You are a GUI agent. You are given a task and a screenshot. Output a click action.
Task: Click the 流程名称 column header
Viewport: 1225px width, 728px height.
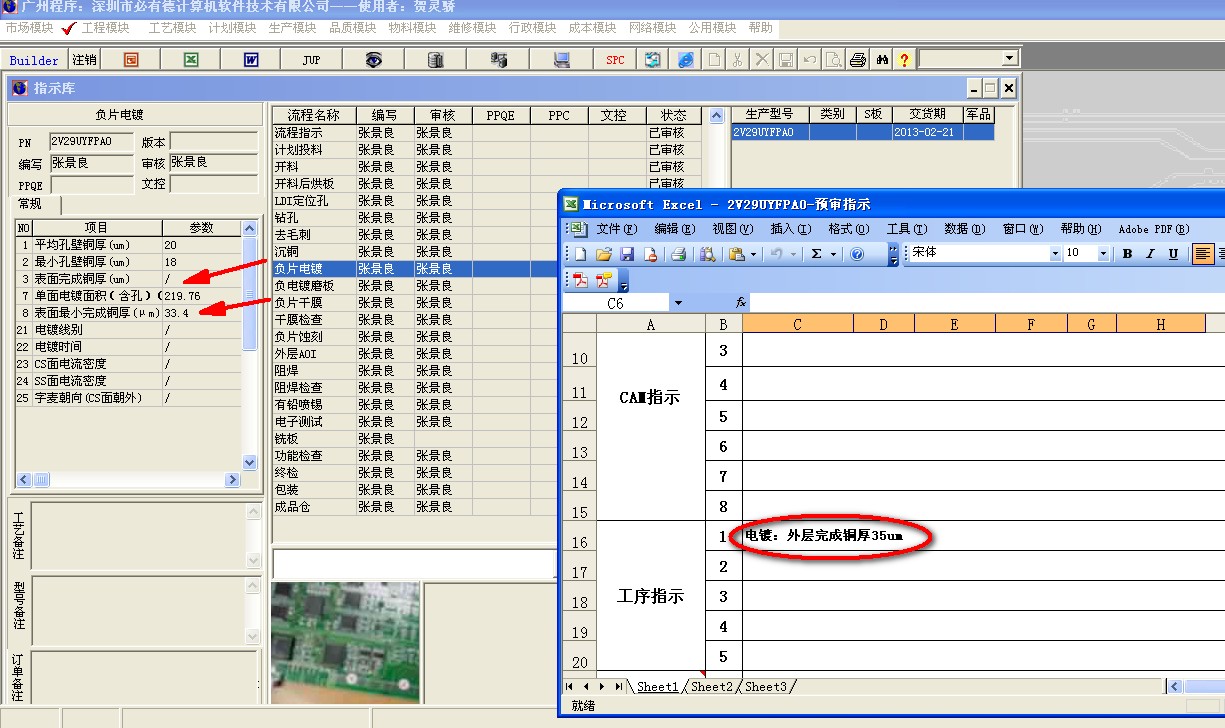(314, 116)
